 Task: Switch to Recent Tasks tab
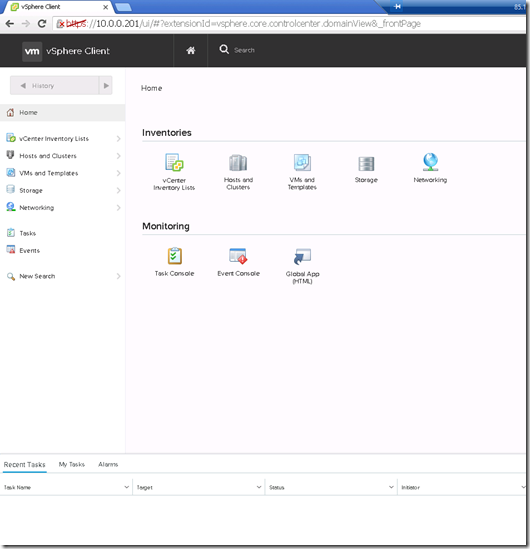(25, 465)
